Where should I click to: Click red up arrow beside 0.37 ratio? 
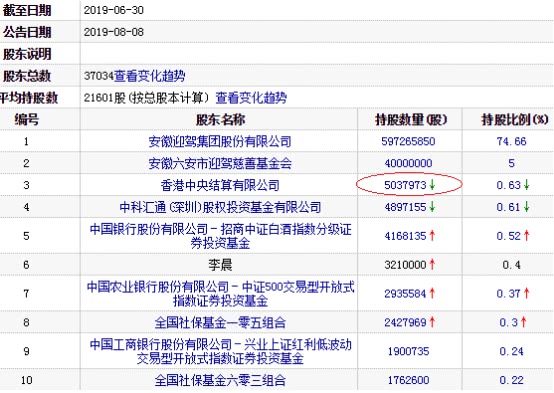526,293
